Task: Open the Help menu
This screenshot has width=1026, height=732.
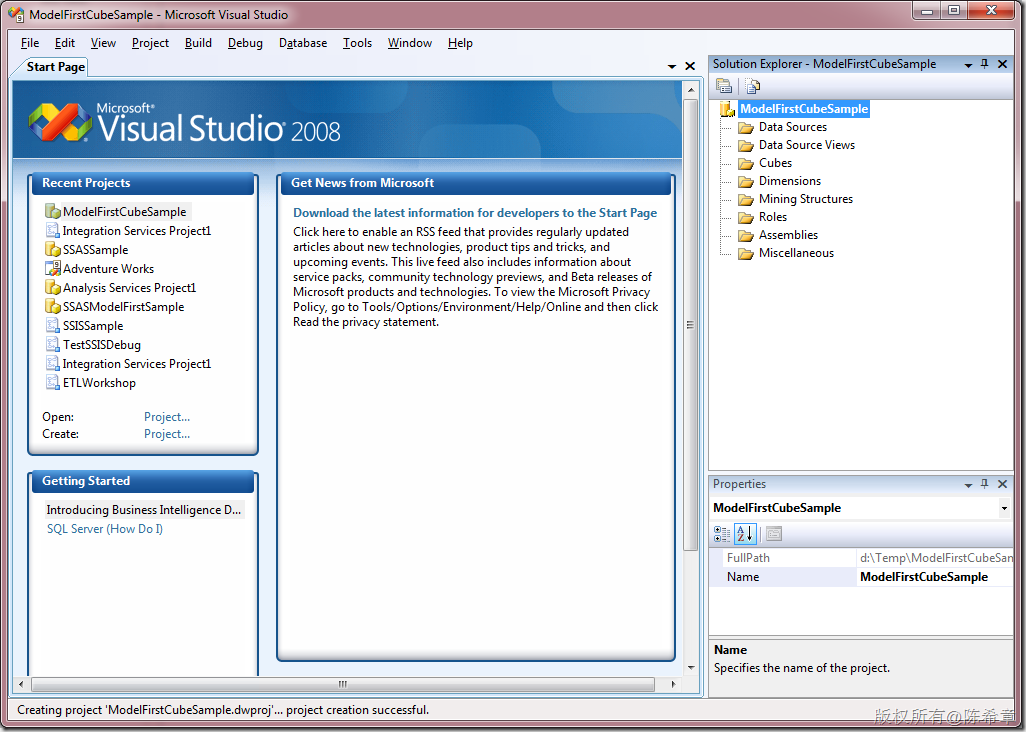Action: pyautogui.click(x=460, y=43)
